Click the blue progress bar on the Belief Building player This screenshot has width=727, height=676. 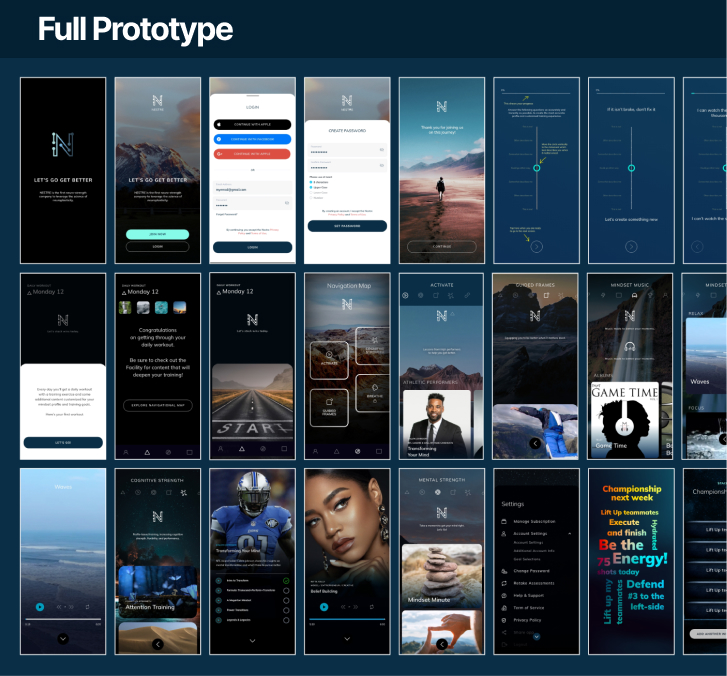(x=347, y=619)
